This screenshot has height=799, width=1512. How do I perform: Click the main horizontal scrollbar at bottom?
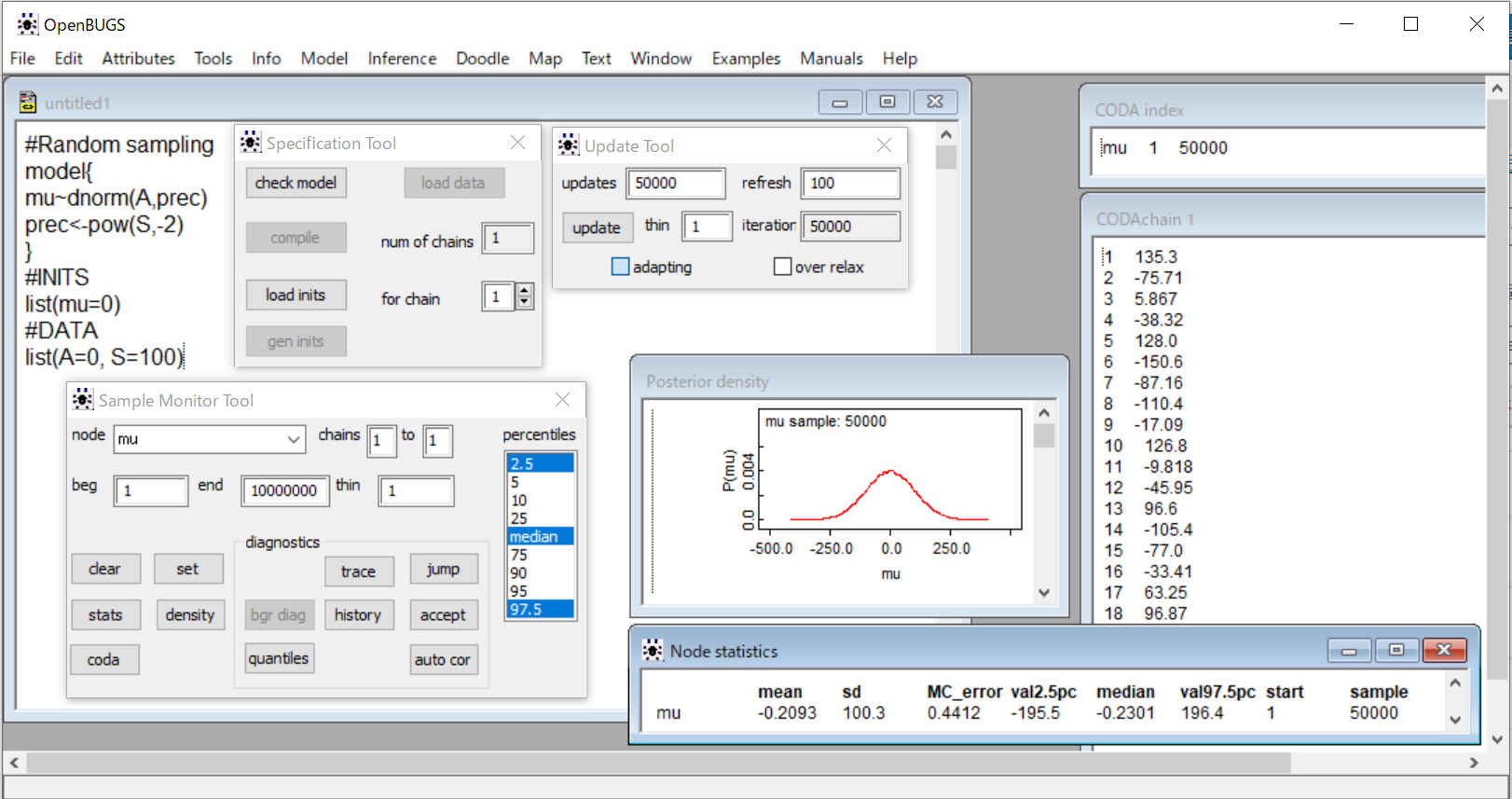pos(658,763)
